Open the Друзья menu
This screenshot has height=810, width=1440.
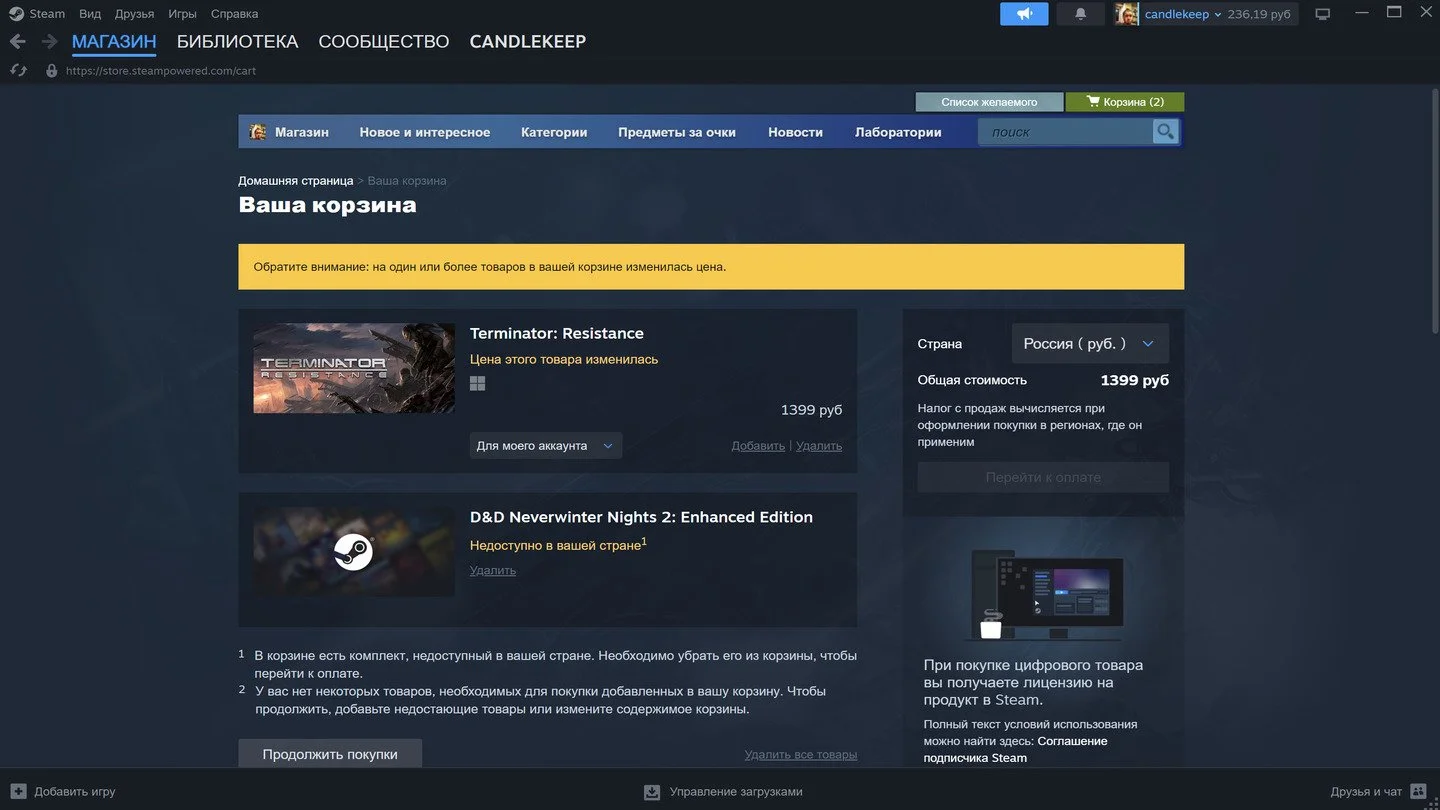[134, 14]
